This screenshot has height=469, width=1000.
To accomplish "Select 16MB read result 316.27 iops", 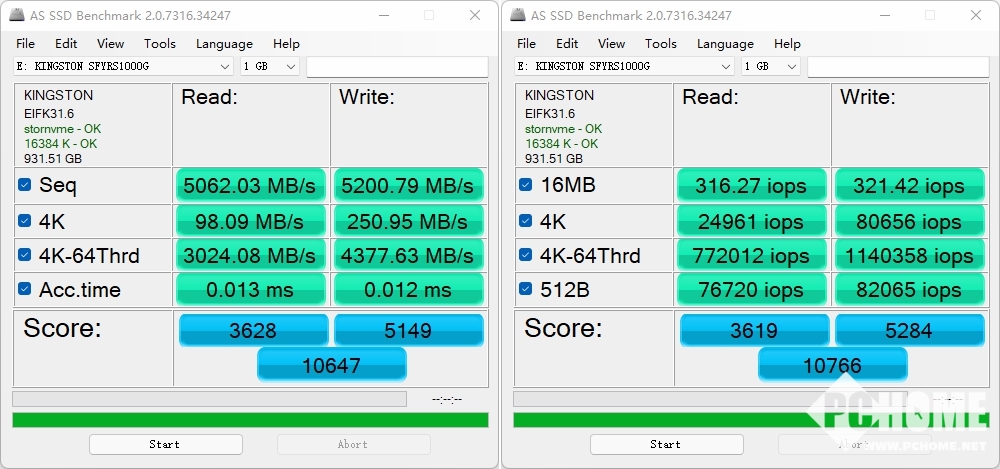I will 751,186.
